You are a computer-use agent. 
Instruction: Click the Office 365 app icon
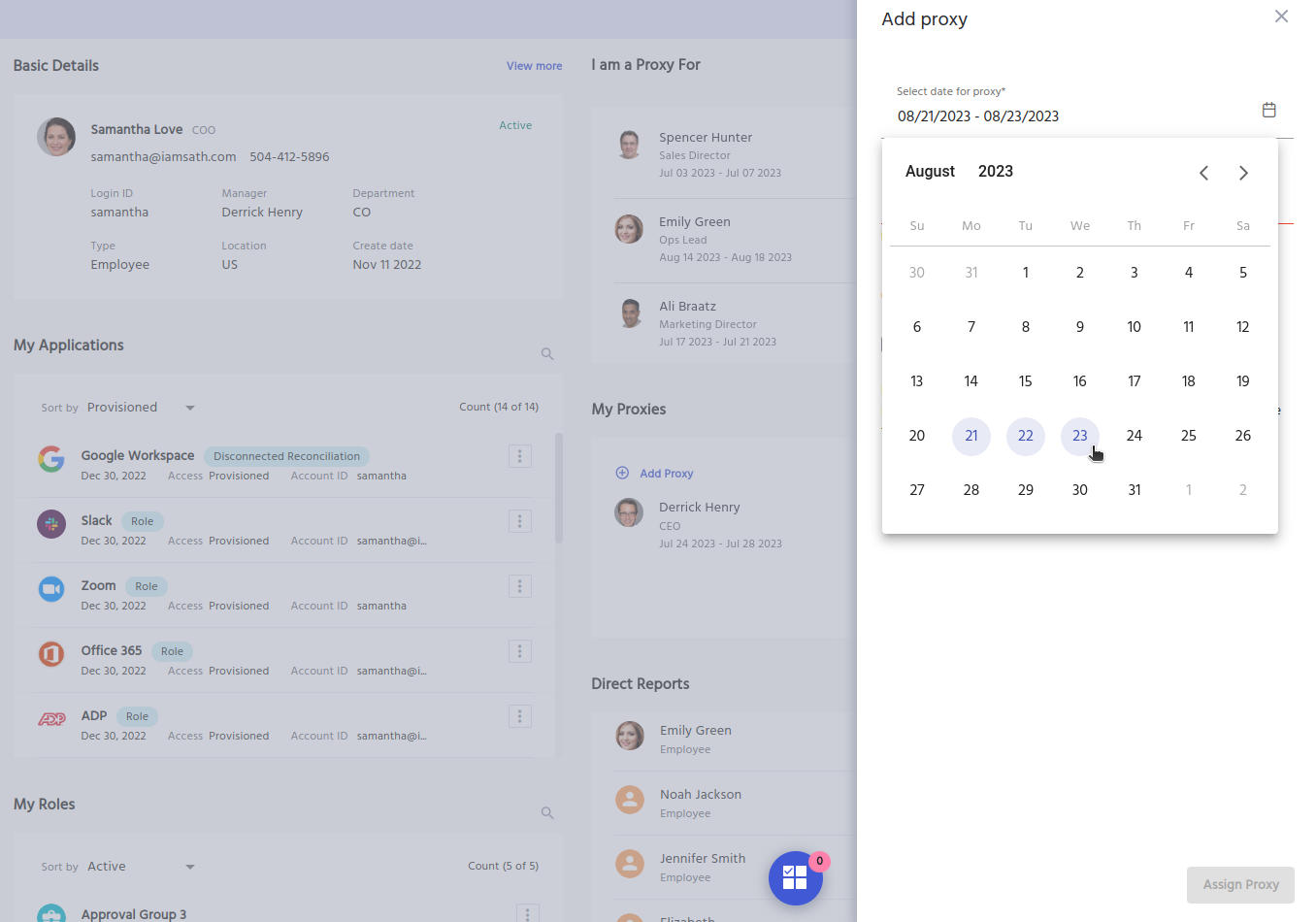(x=51, y=654)
